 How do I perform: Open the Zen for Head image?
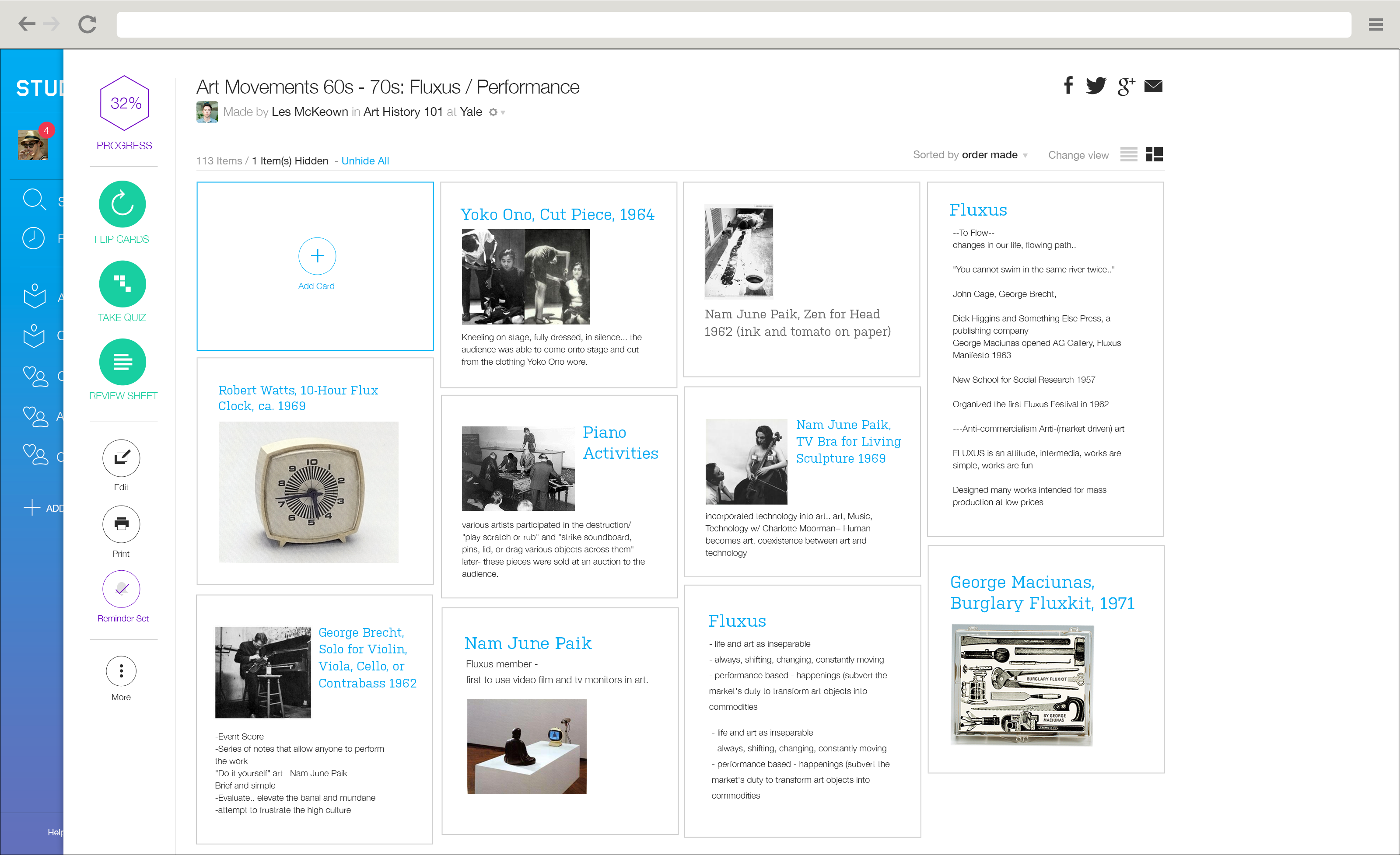[x=738, y=251]
